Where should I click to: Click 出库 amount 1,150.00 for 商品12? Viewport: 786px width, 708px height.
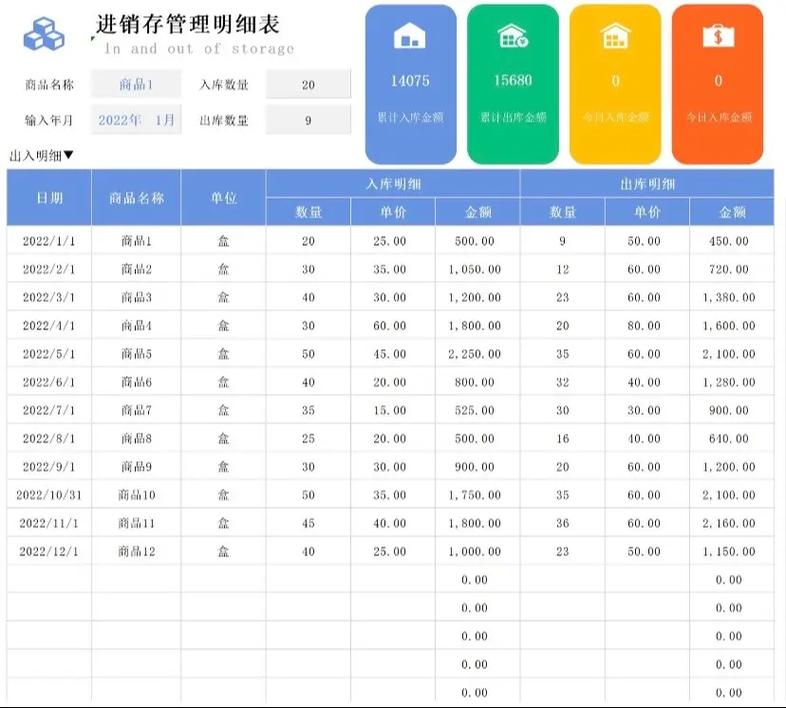point(732,551)
